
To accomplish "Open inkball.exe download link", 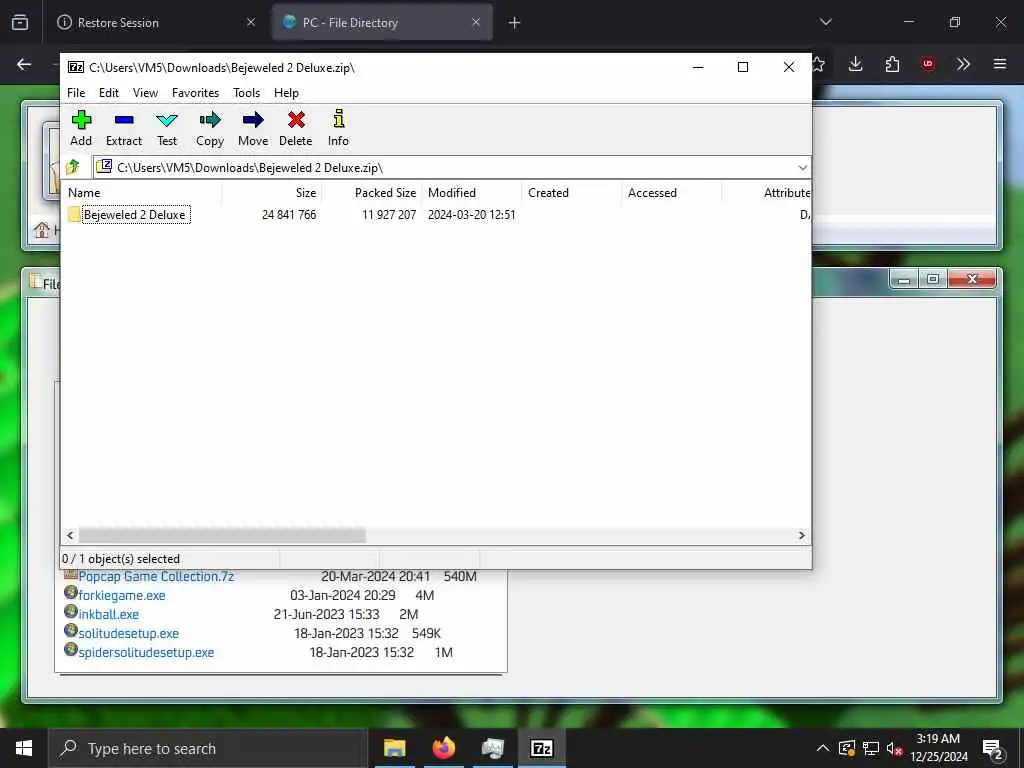I will 108,615.
